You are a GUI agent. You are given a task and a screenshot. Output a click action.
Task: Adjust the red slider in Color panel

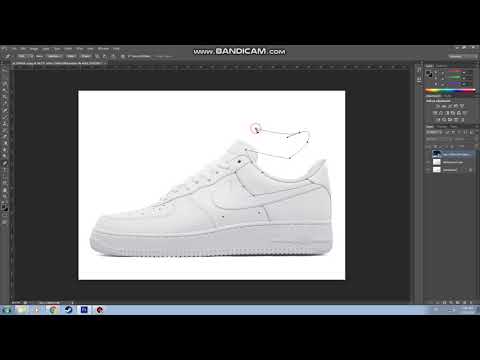pyautogui.click(x=456, y=71)
